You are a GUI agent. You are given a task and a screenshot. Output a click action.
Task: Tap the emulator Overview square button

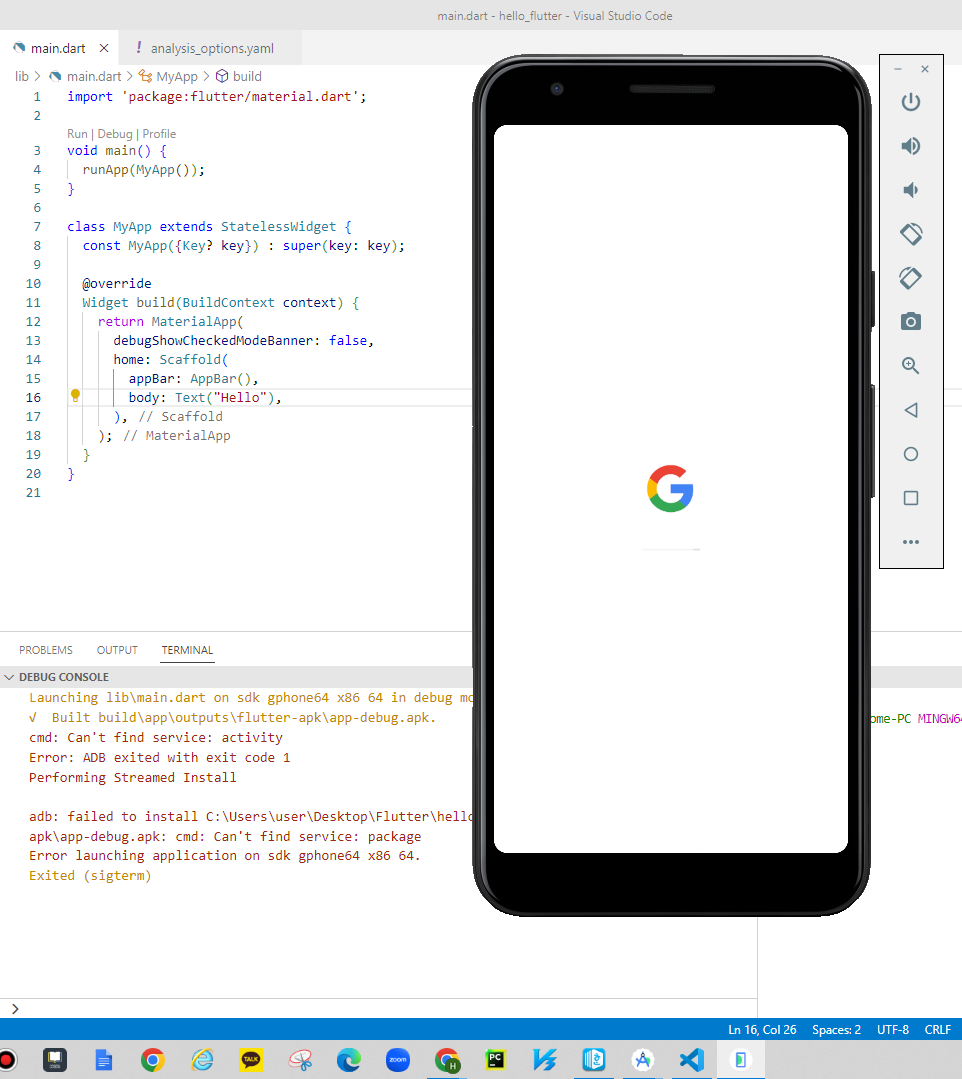tap(910, 498)
